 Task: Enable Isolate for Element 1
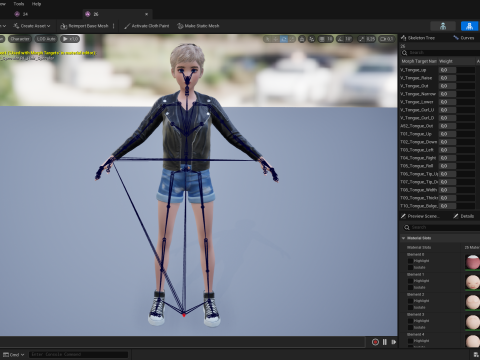coord(410,287)
